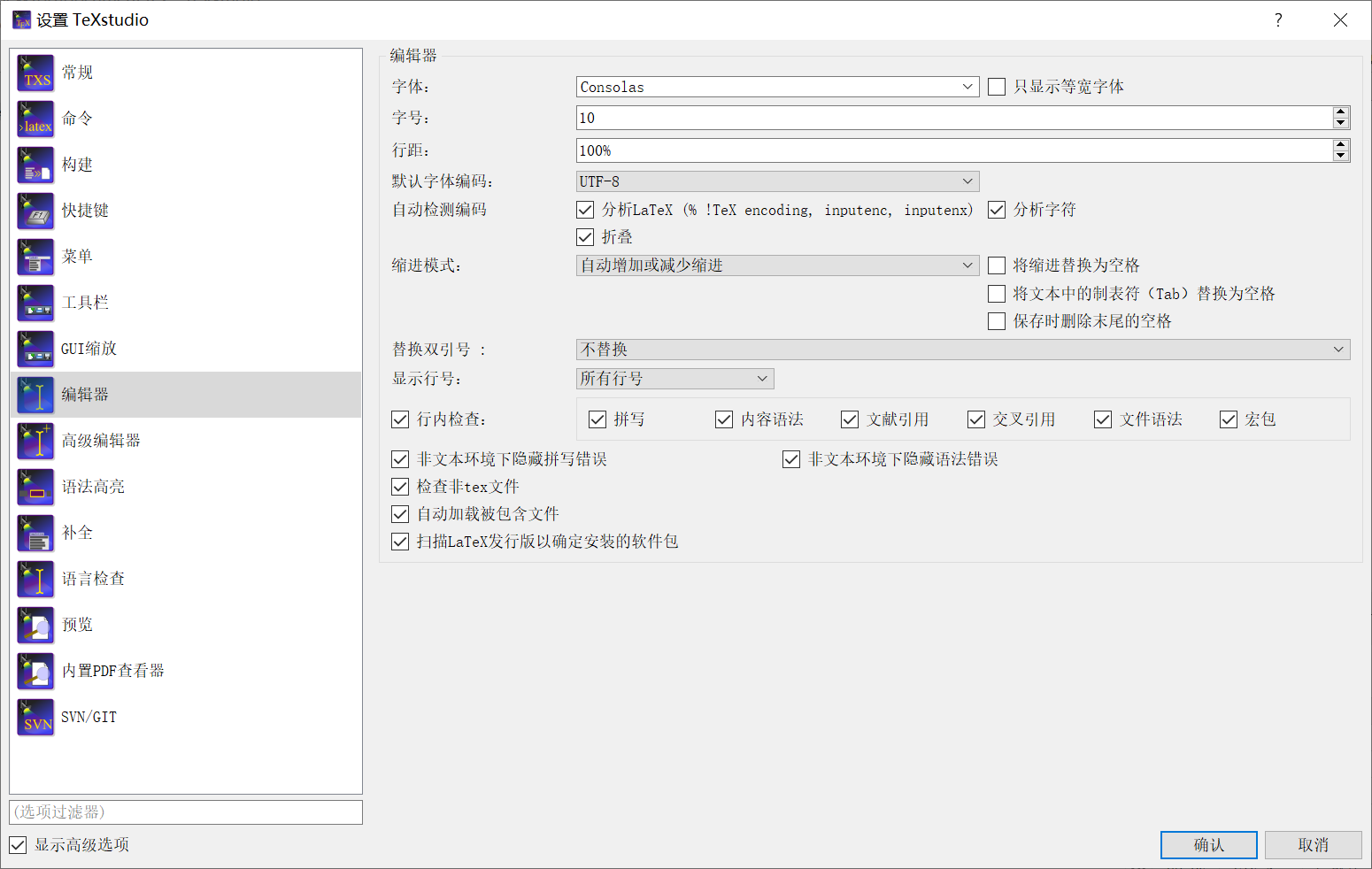Open the GUI缩放 settings icon
This screenshot has height=869, width=1372.
tap(35, 349)
